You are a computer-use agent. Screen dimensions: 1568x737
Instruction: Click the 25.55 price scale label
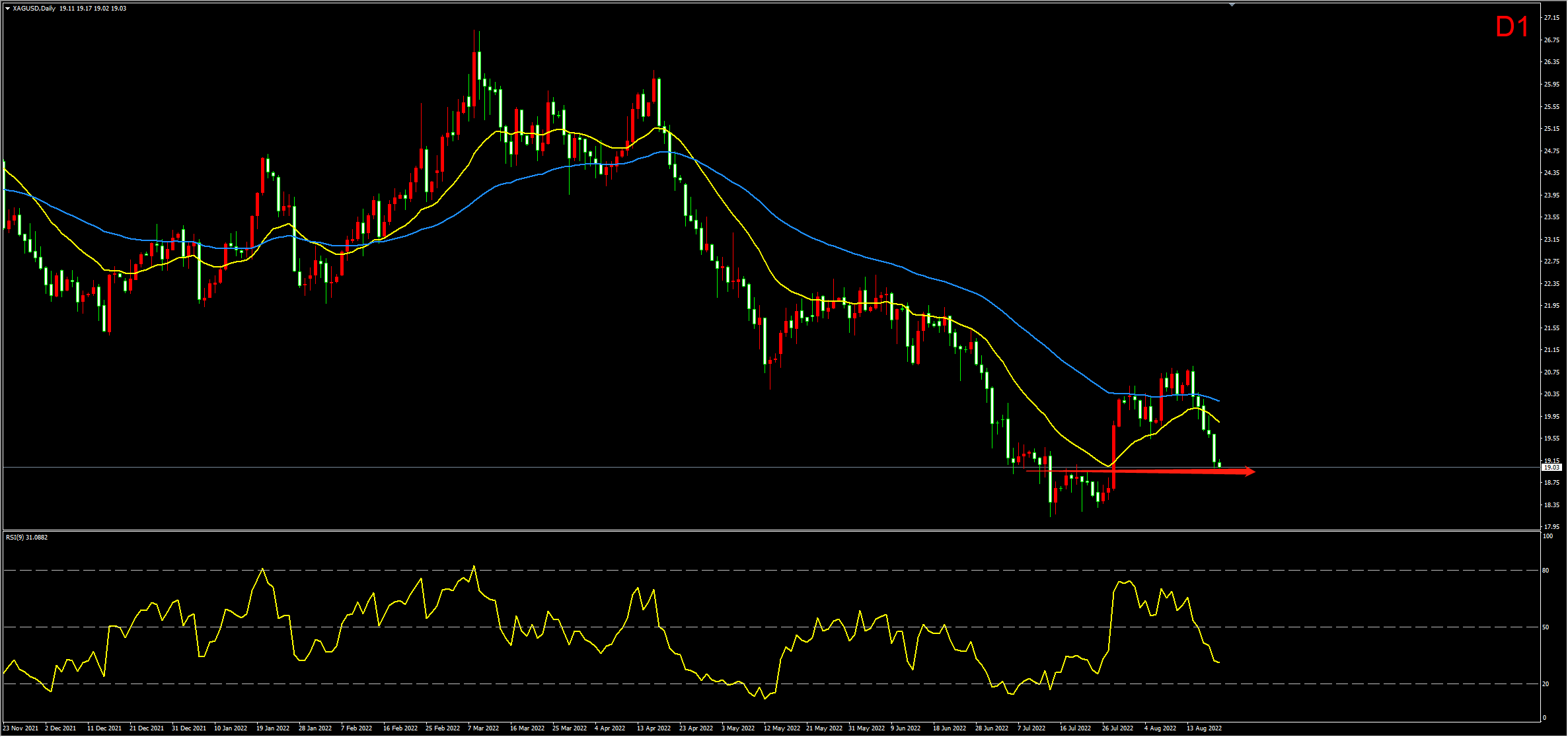tap(1551, 107)
